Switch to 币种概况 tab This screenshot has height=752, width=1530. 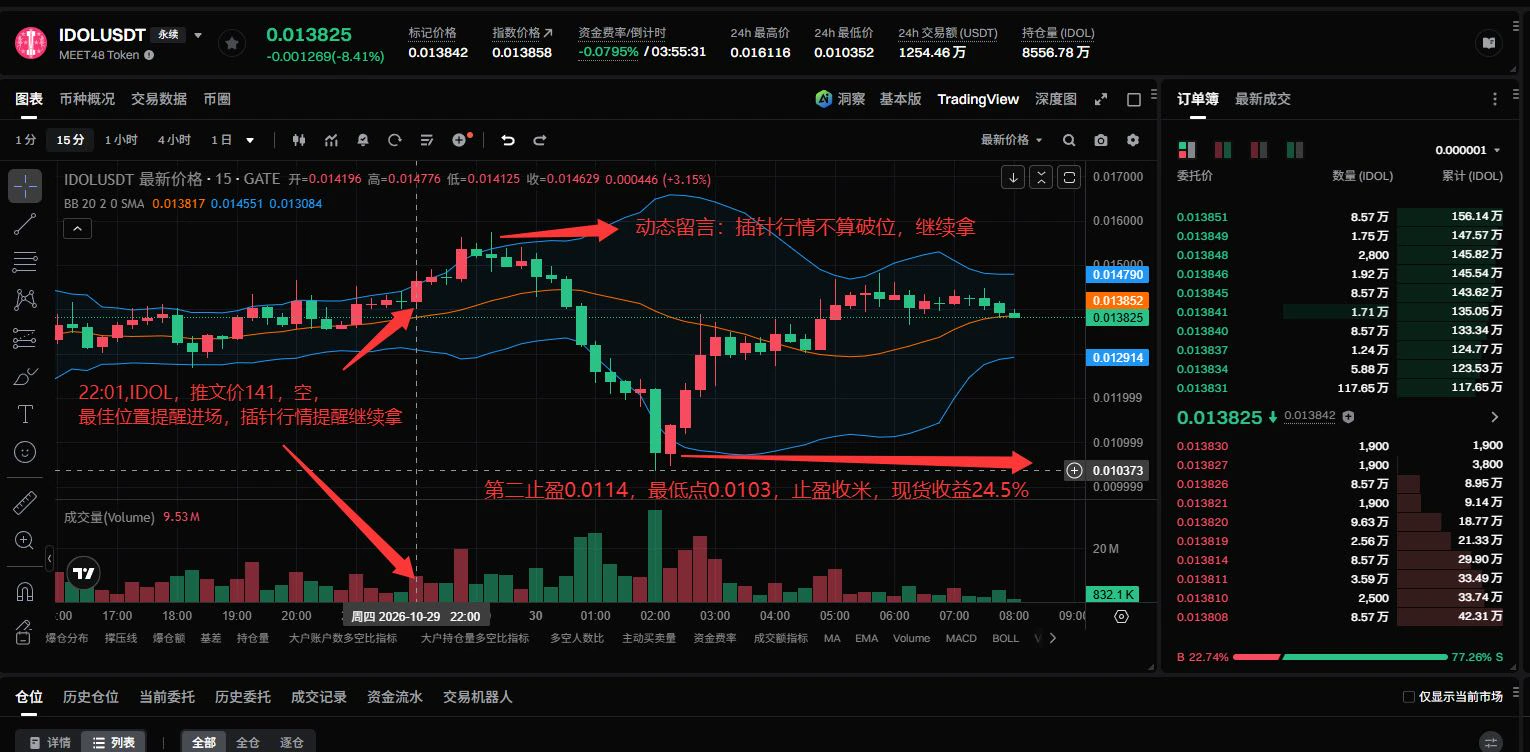(x=87, y=99)
